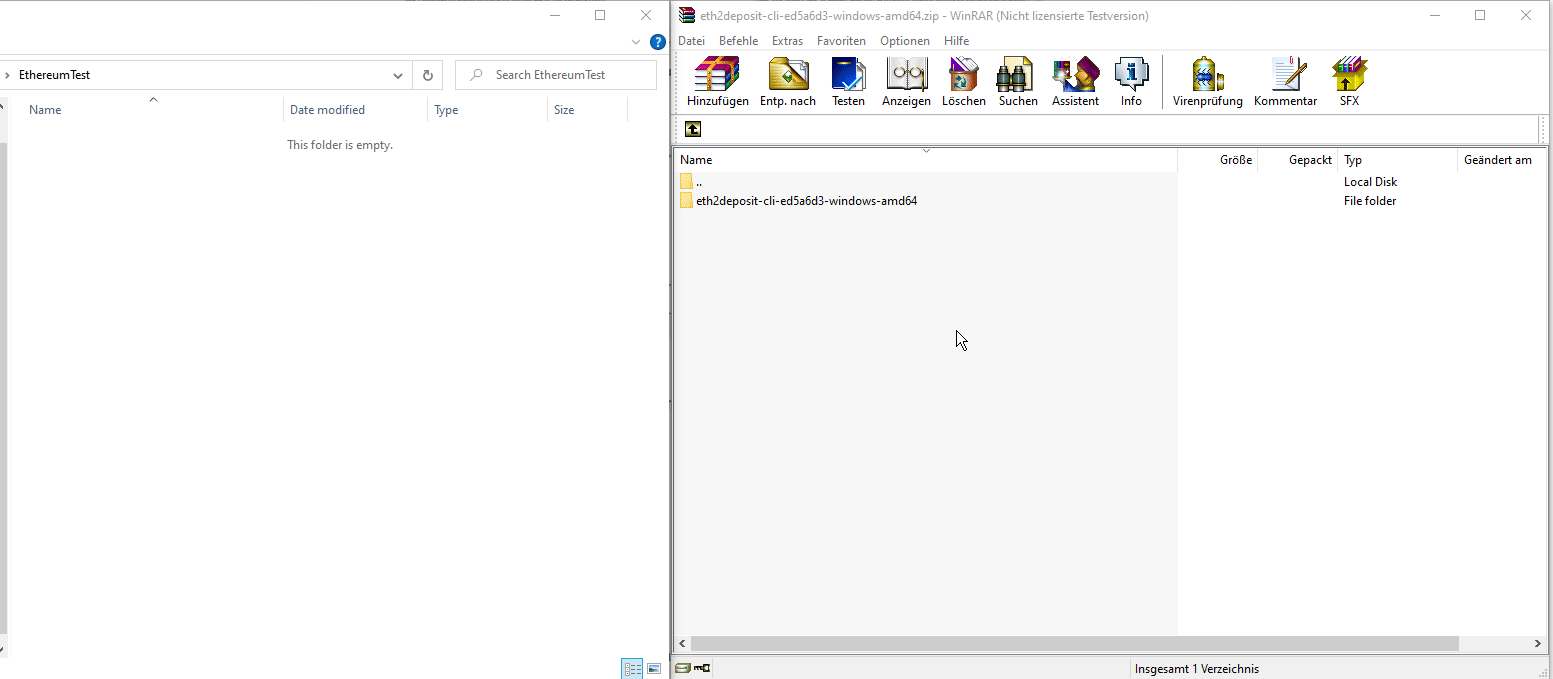This screenshot has height=679, width=1553.
Task: Refresh the EthereumTest folder in Explorer
Action: point(427,75)
